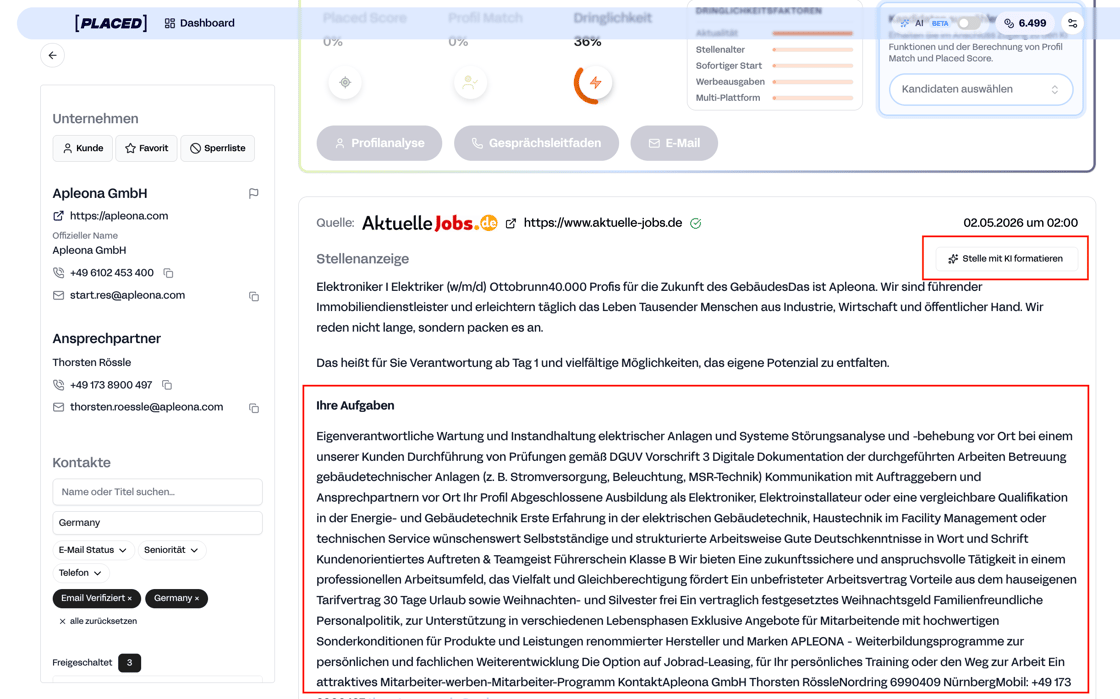
Task: Open the https://apleona.com link
Action: point(119,216)
